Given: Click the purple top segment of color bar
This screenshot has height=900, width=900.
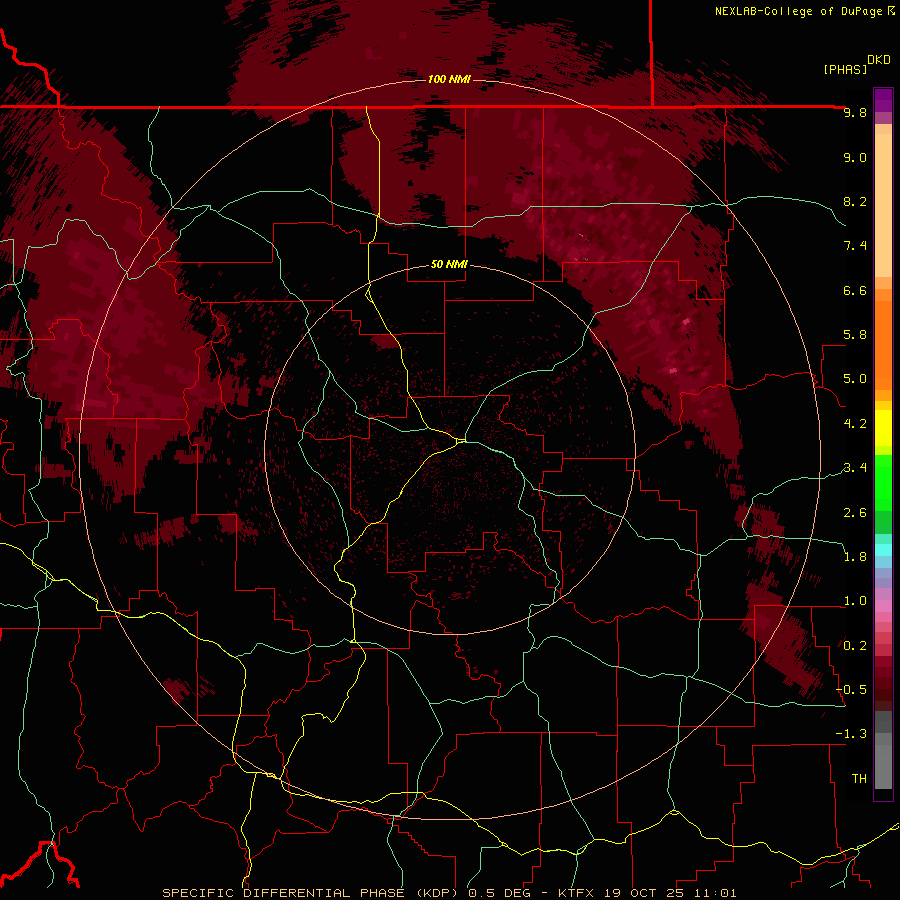Looking at the screenshot, I should pos(883,100).
